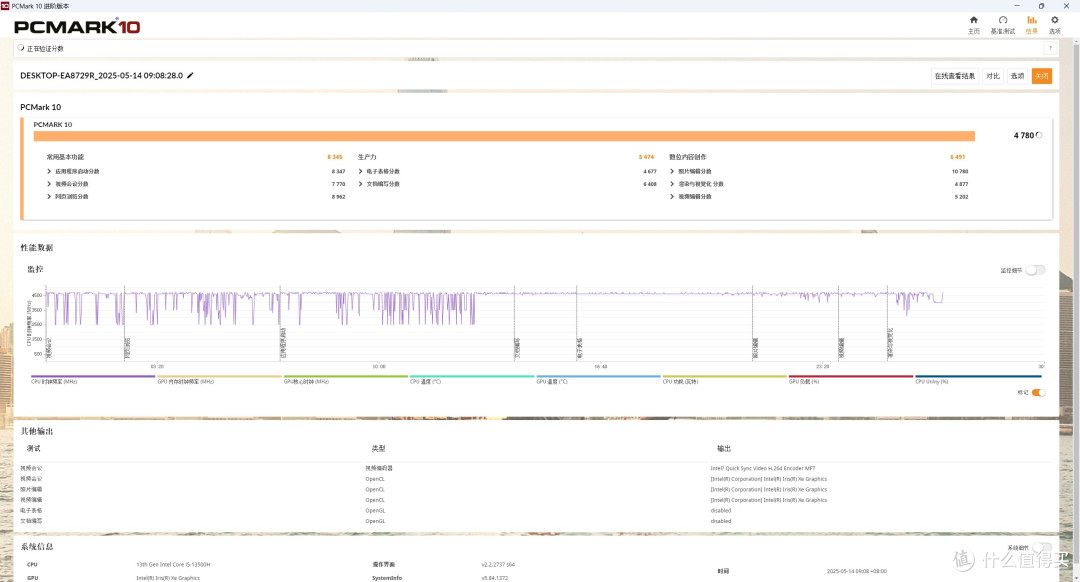Toggle the system details switch in 系统信息
The image size is (1080, 582).
(x=1041, y=547)
